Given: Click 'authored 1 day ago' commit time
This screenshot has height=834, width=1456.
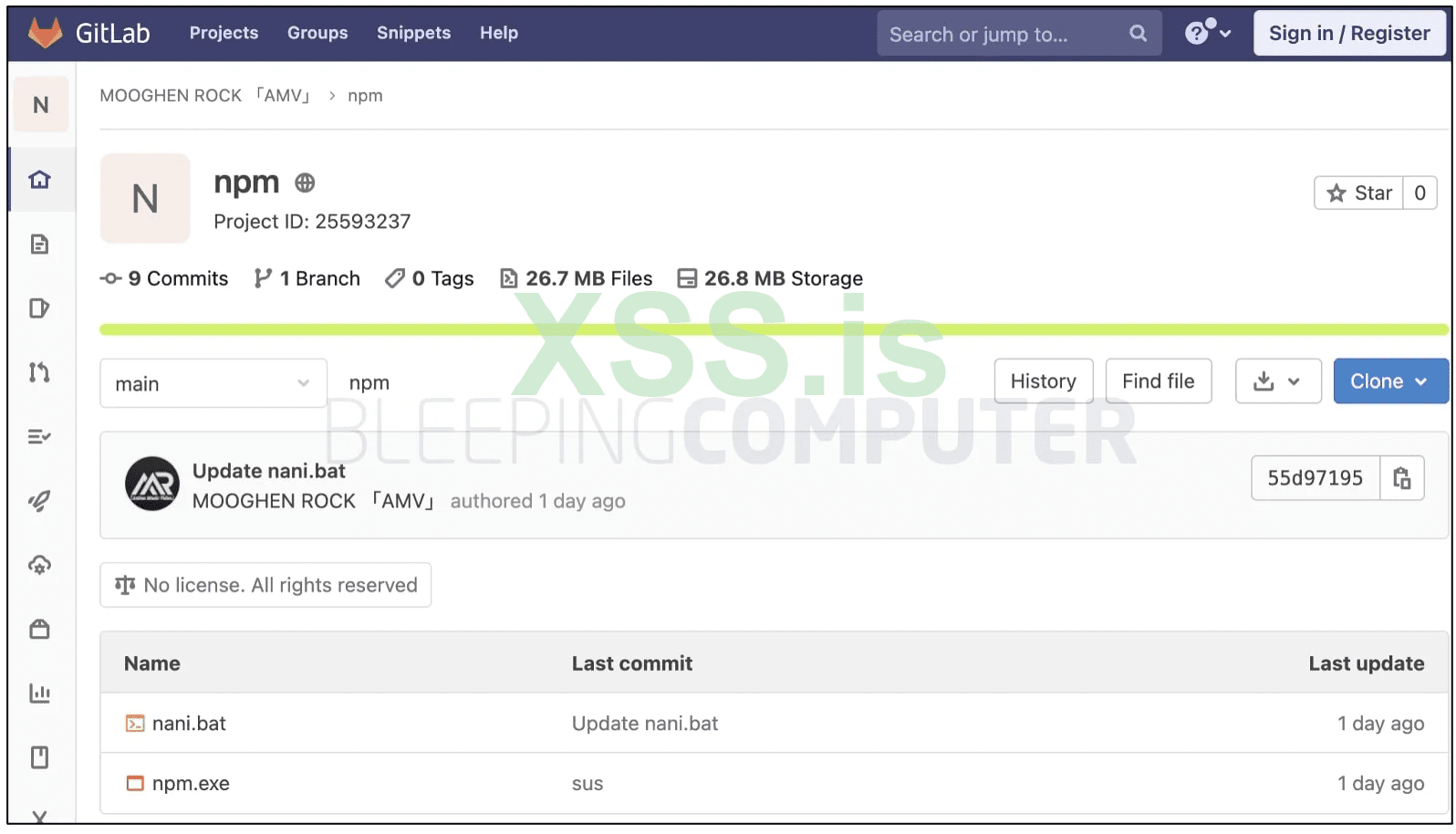Looking at the screenshot, I should 538,501.
